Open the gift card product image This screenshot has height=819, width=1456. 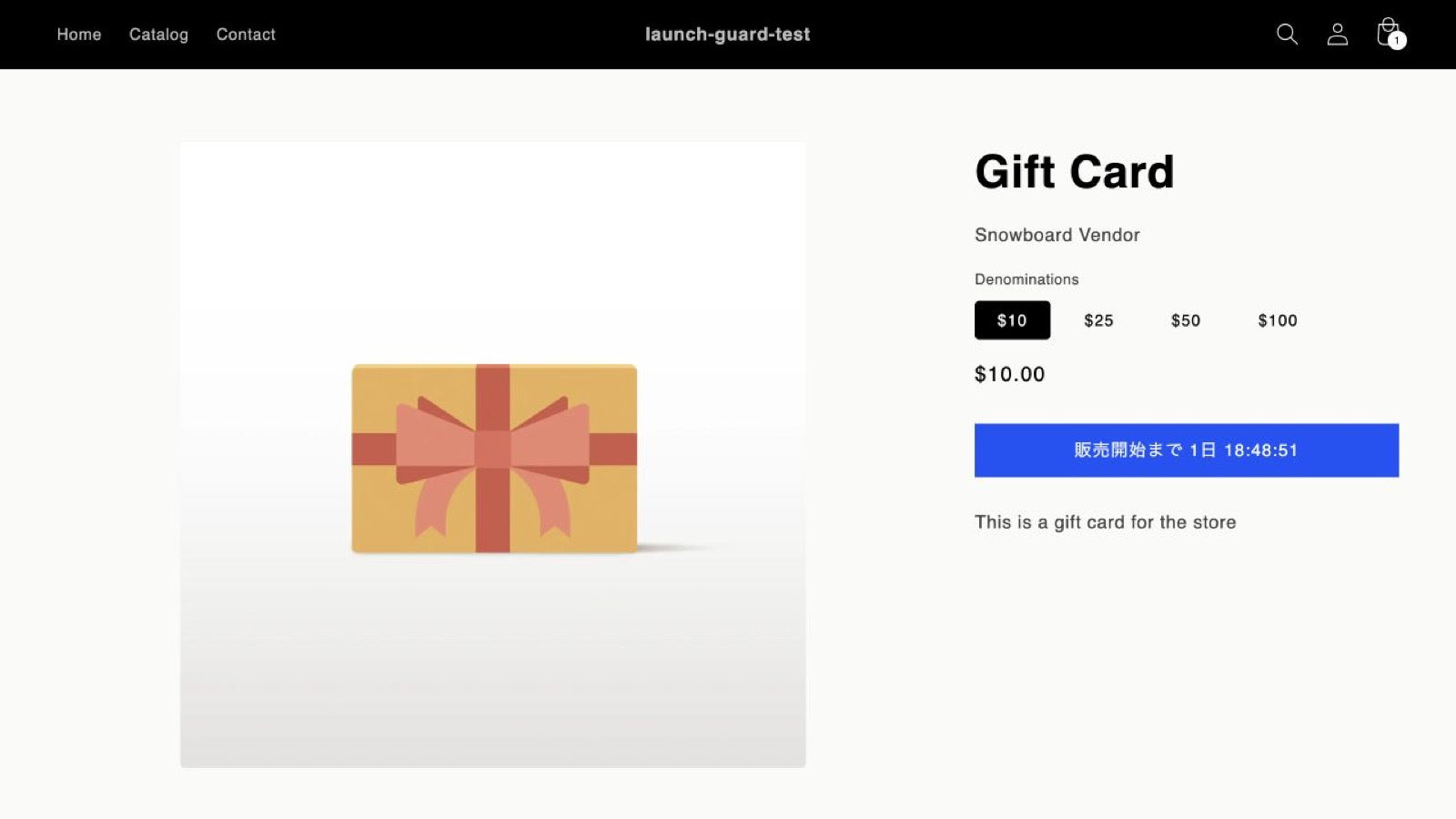click(493, 455)
